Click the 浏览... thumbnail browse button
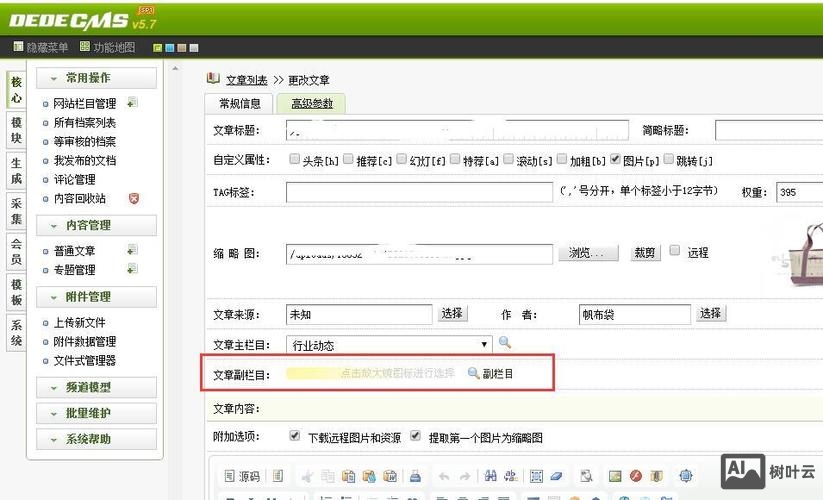The width and height of the screenshot is (823, 500). (588, 253)
